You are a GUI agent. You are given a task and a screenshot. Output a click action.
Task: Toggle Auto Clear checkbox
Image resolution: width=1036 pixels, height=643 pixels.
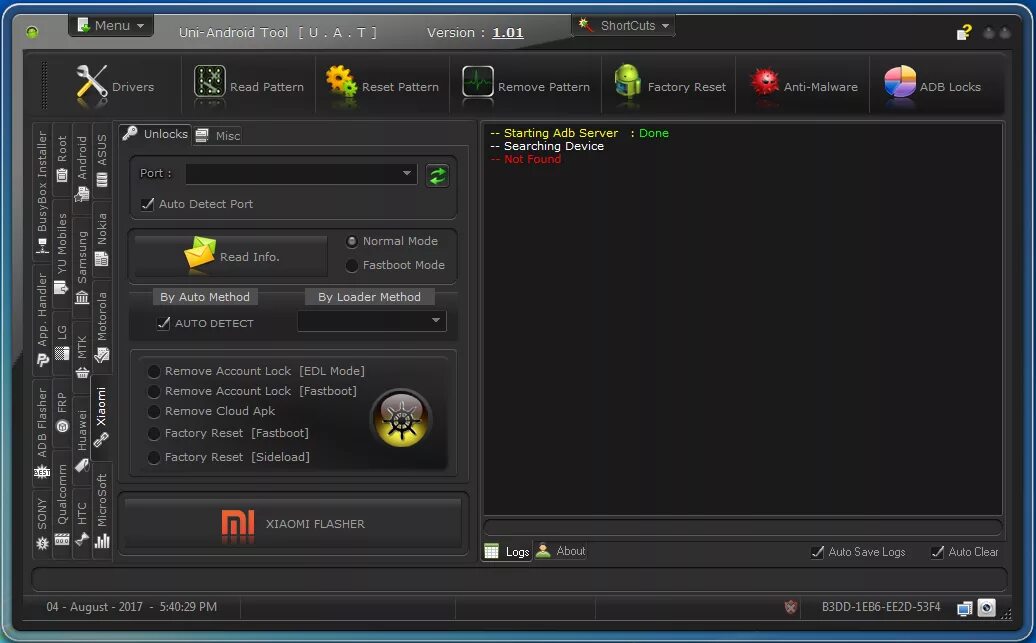tap(937, 552)
